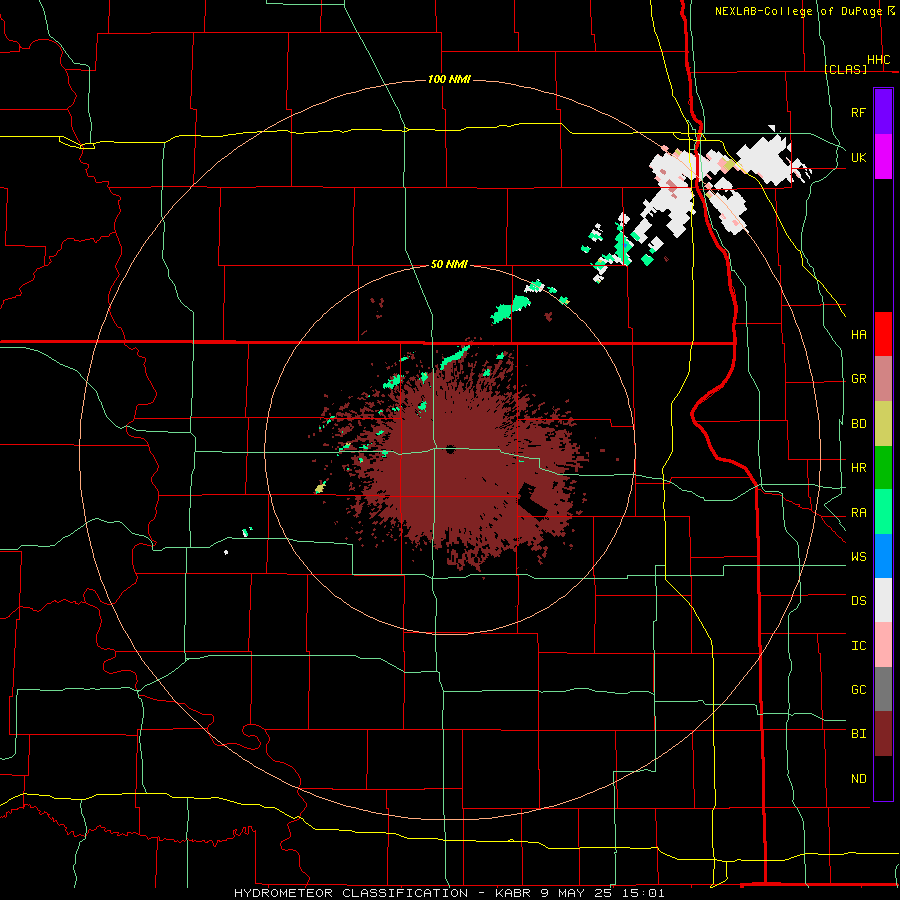This screenshot has width=900, height=900.
Task: Select the 'BD' legend label
Action: click(858, 424)
